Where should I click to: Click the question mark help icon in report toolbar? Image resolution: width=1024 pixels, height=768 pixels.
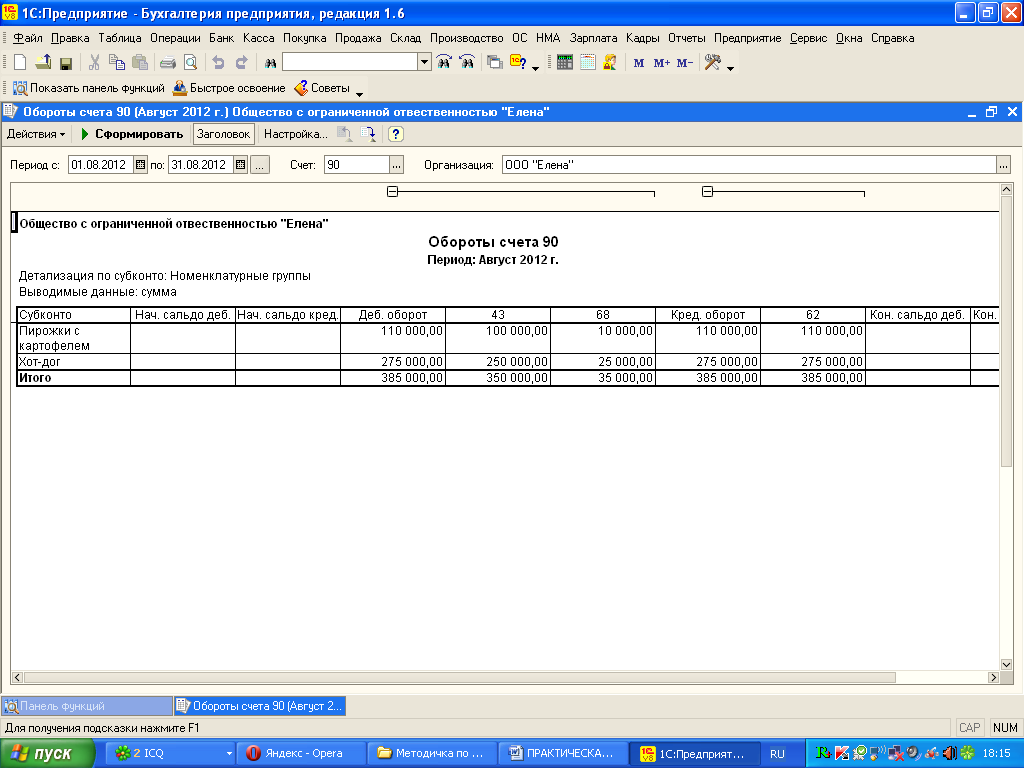click(395, 134)
